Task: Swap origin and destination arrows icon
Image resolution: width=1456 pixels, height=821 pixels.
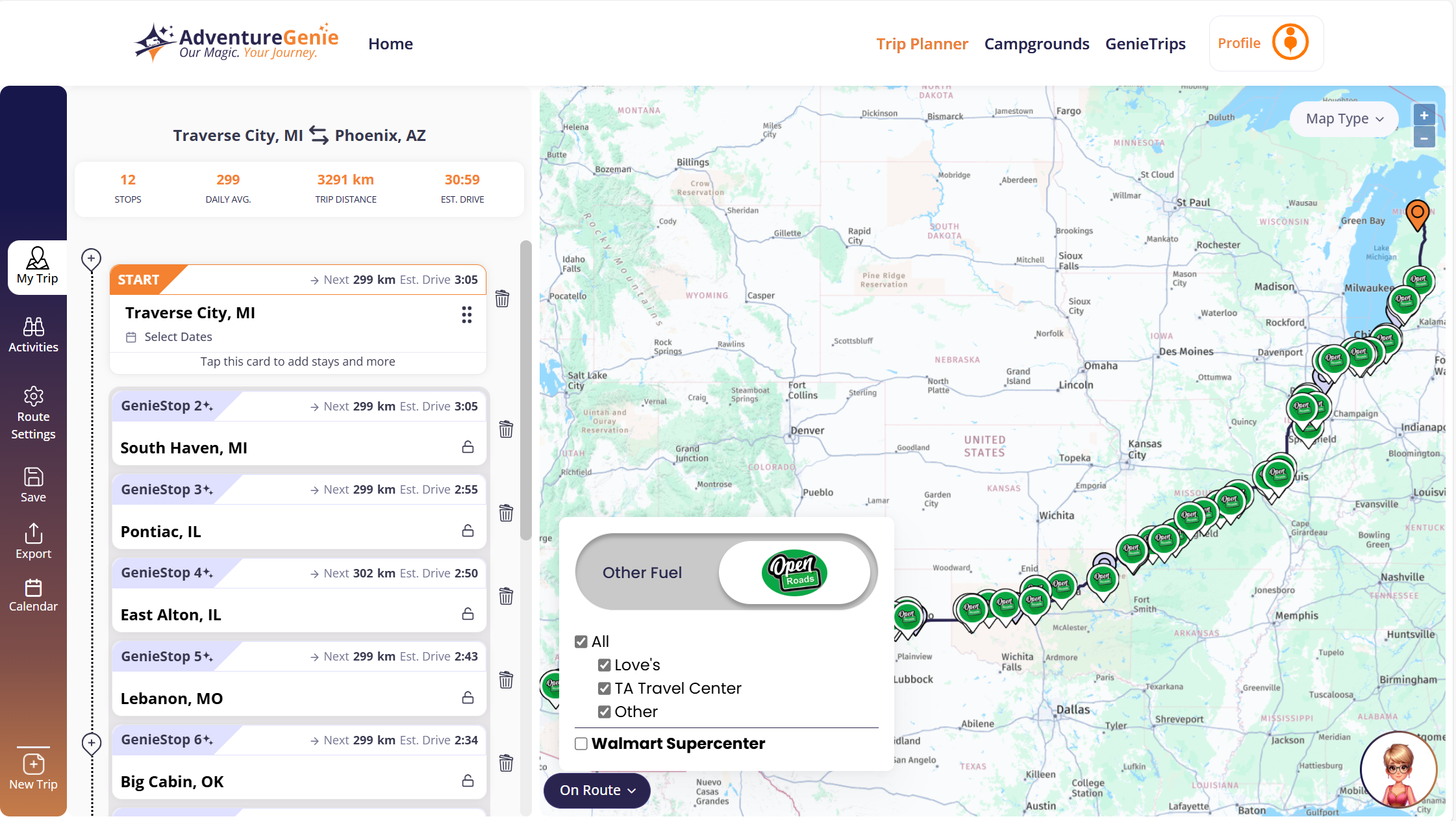Action: 319,135
